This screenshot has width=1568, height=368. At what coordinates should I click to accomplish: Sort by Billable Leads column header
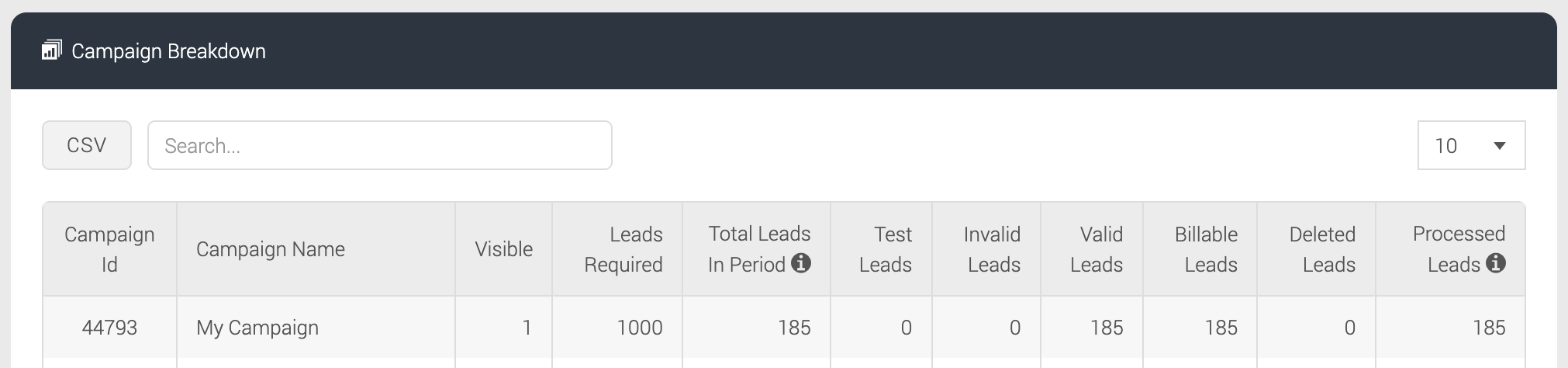[1200, 249]
